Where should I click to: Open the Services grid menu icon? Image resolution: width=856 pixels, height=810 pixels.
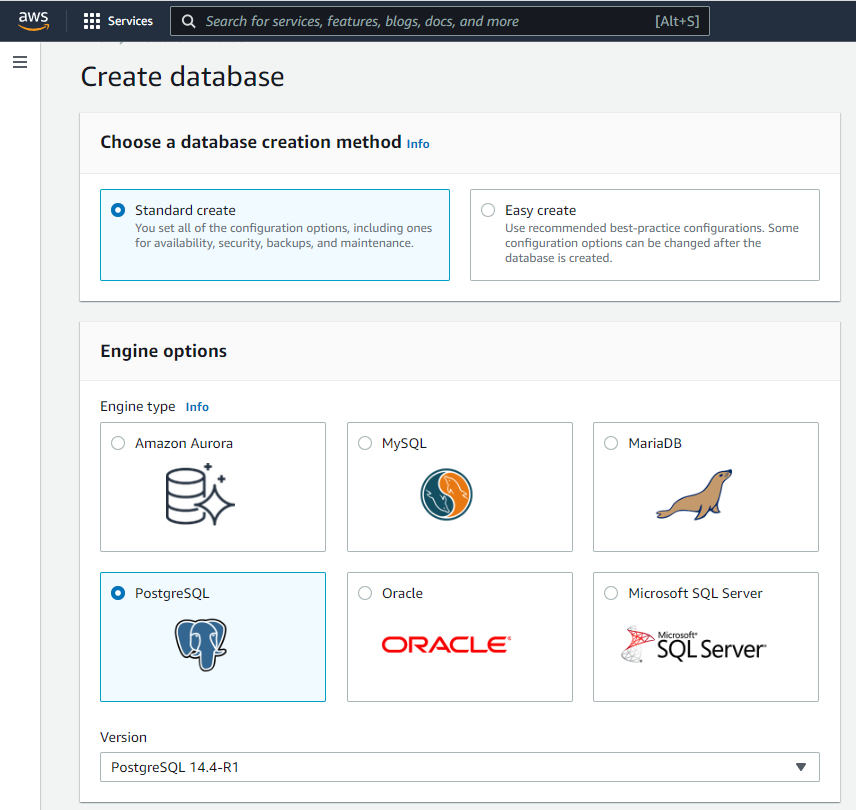92,21
